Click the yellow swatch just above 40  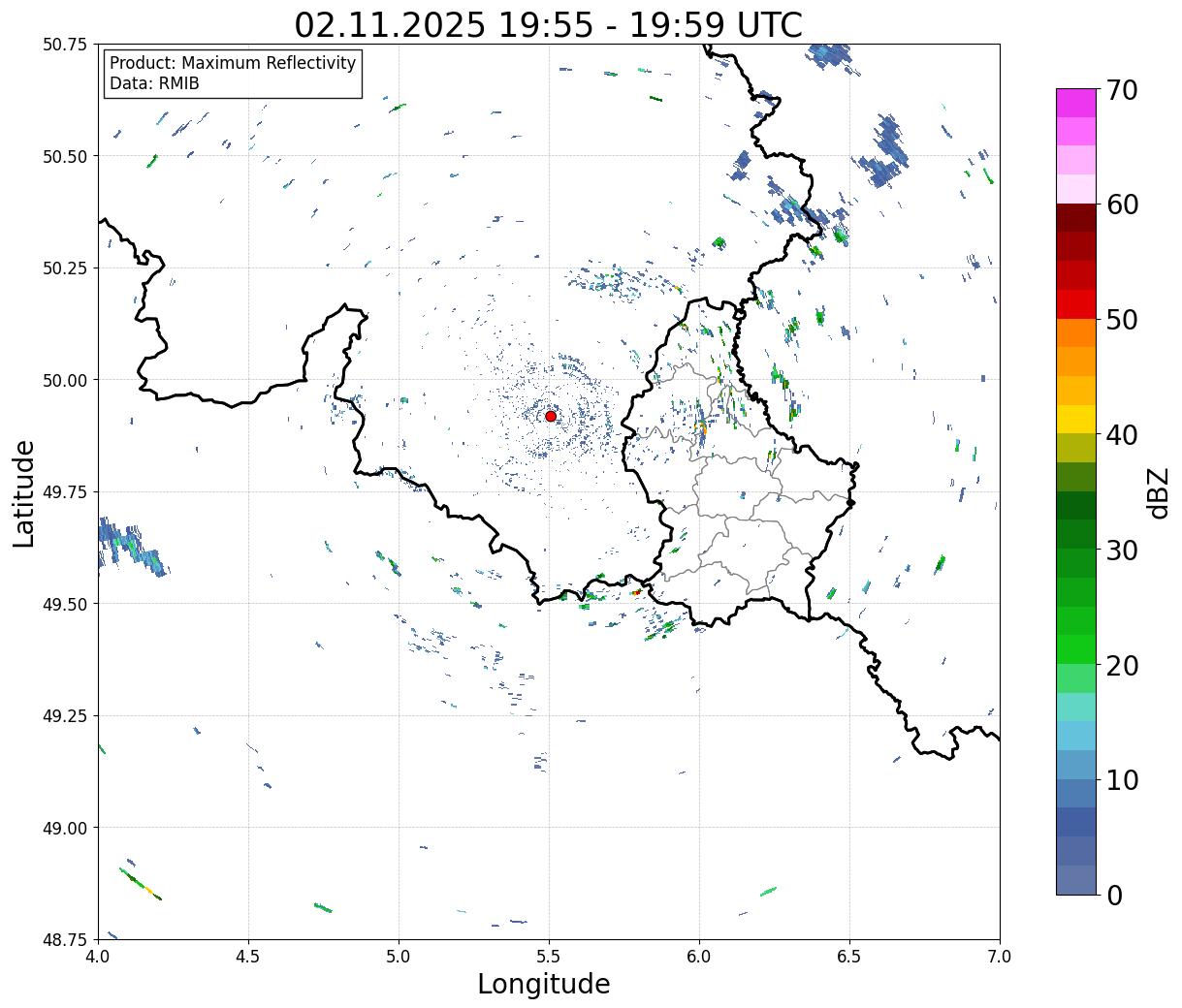[1076, 419]
